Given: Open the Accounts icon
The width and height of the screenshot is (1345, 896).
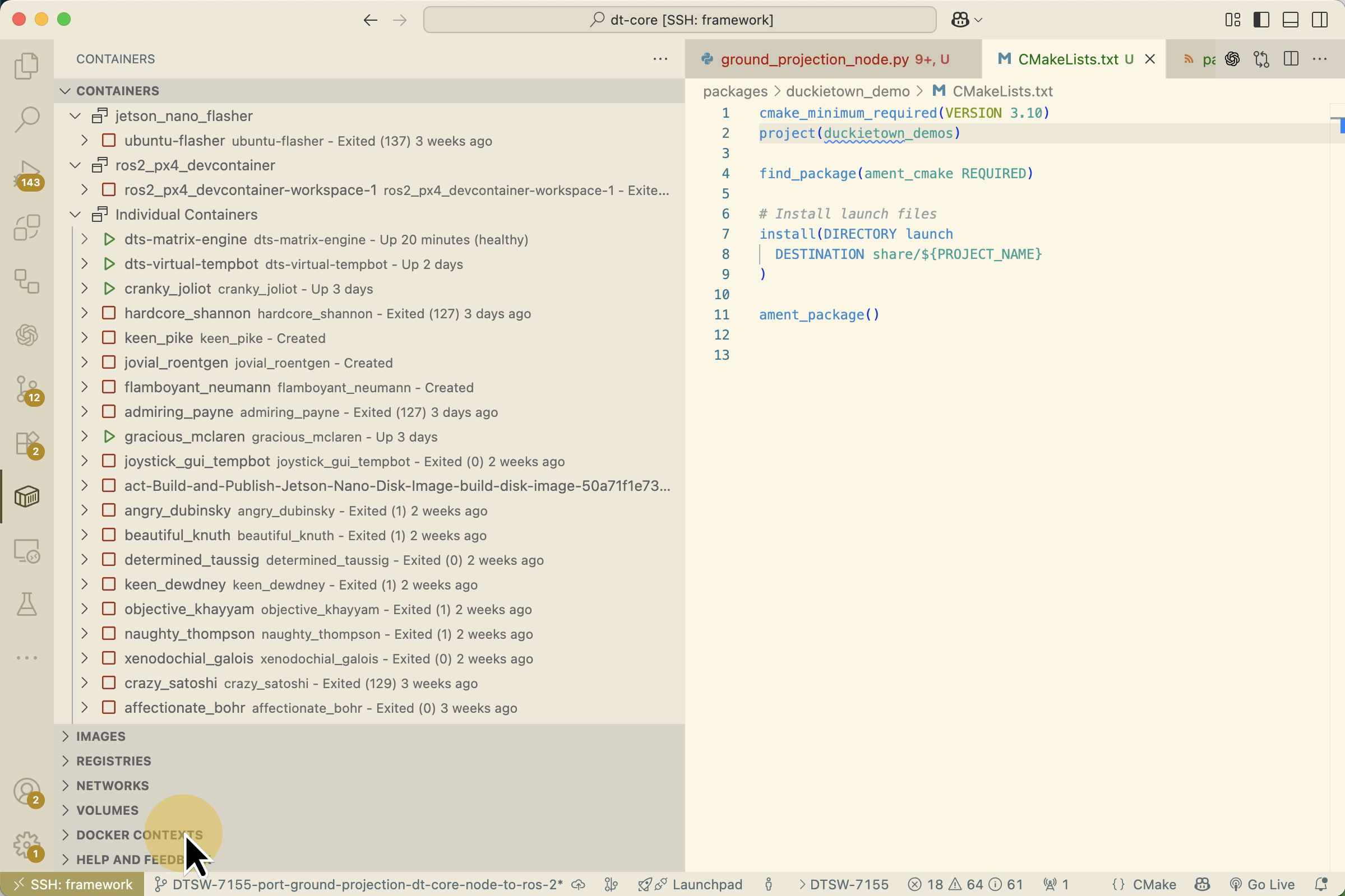Looking at the screenshot, I should tap(26, 791).
